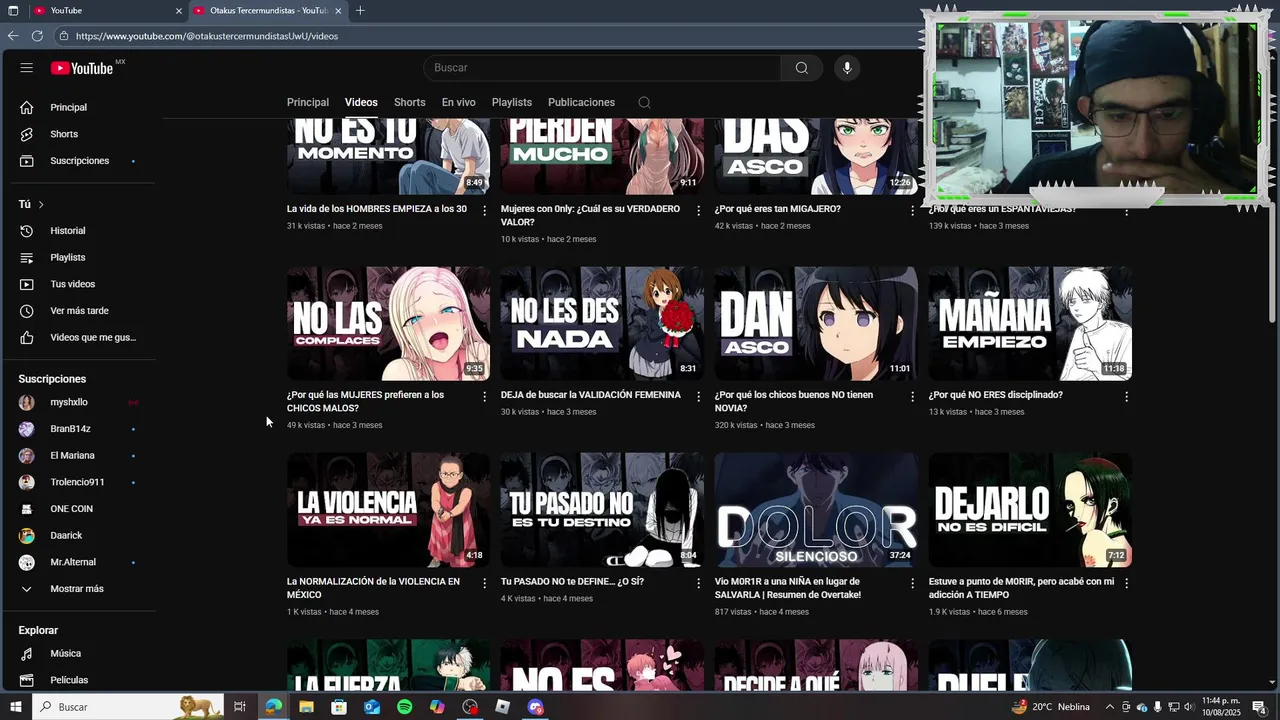Click the browser address bar URL

(207, 36)
